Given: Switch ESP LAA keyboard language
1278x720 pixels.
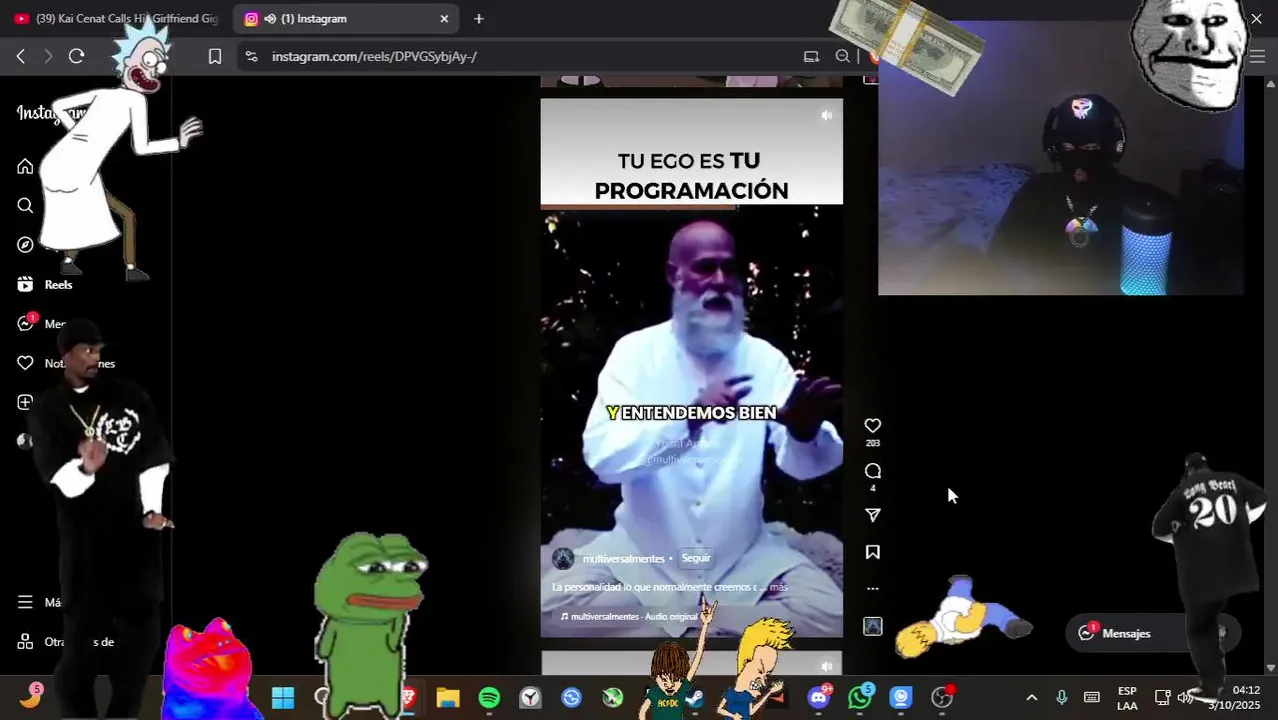Looking at the screenshot, I should (1127, 698).
